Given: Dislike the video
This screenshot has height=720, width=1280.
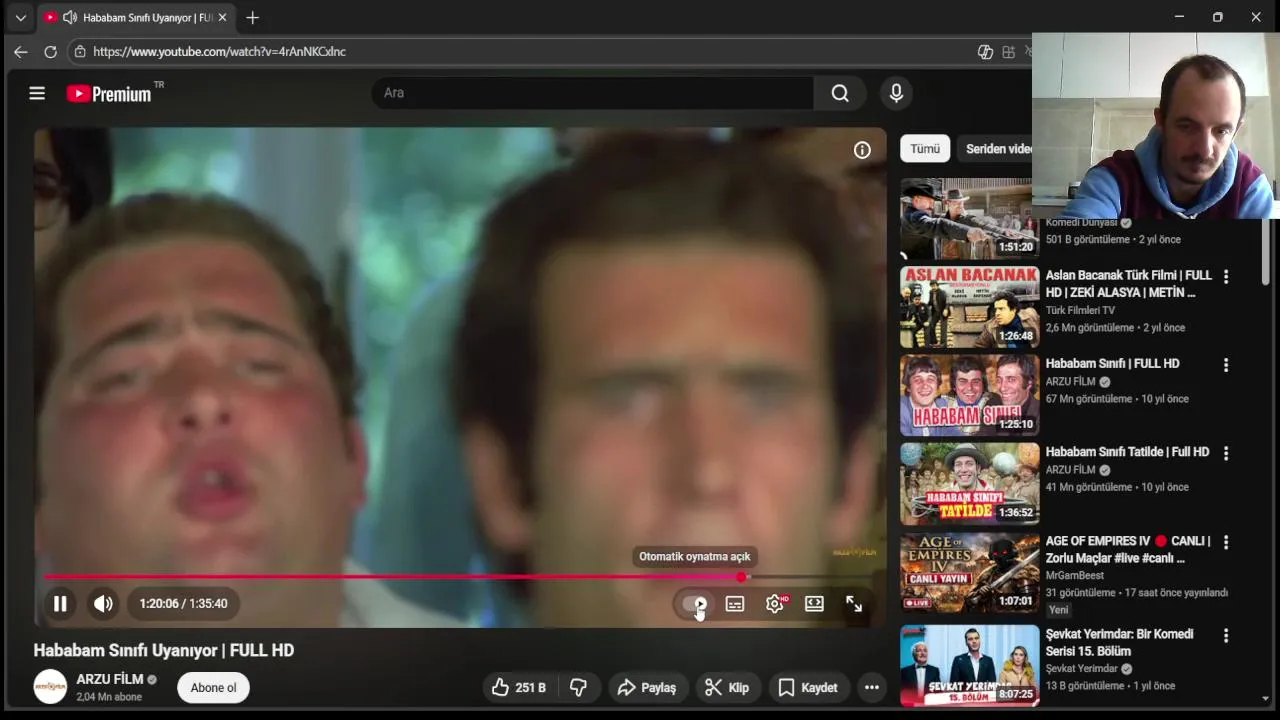Looking at the screenshot, I should (x=578, y=688).
